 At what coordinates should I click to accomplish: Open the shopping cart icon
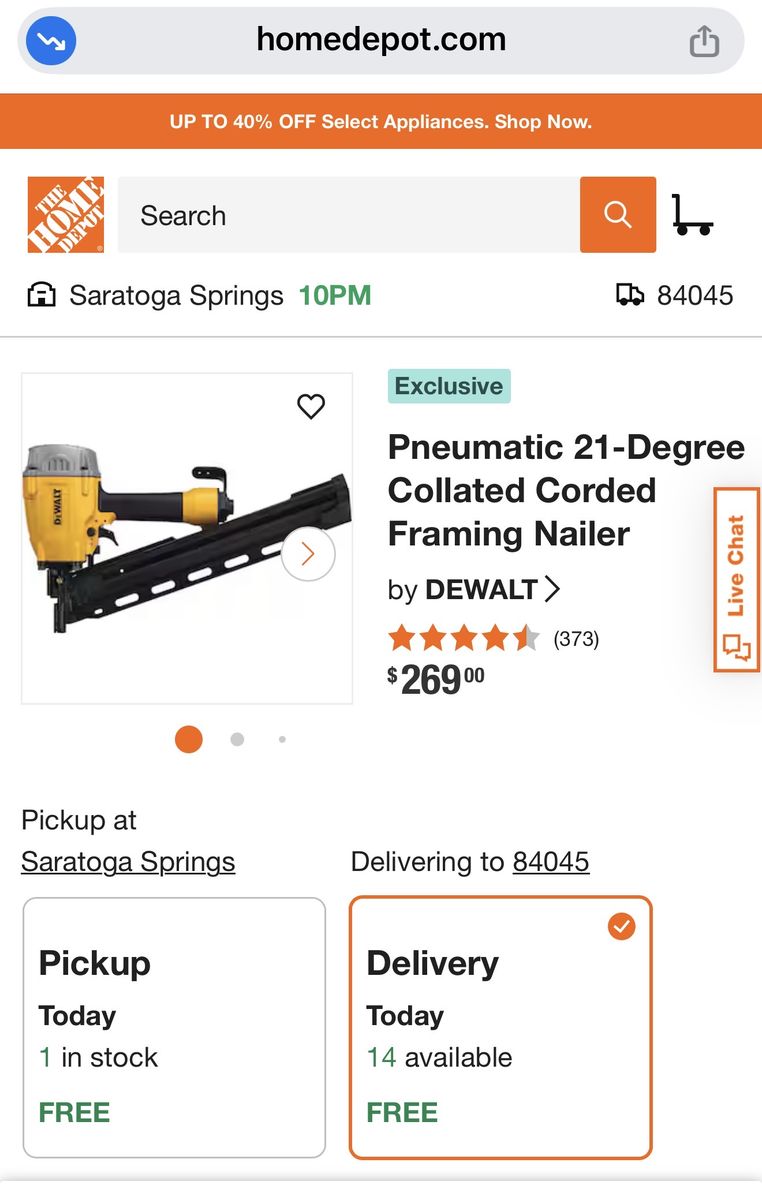[x=691, y=215]
